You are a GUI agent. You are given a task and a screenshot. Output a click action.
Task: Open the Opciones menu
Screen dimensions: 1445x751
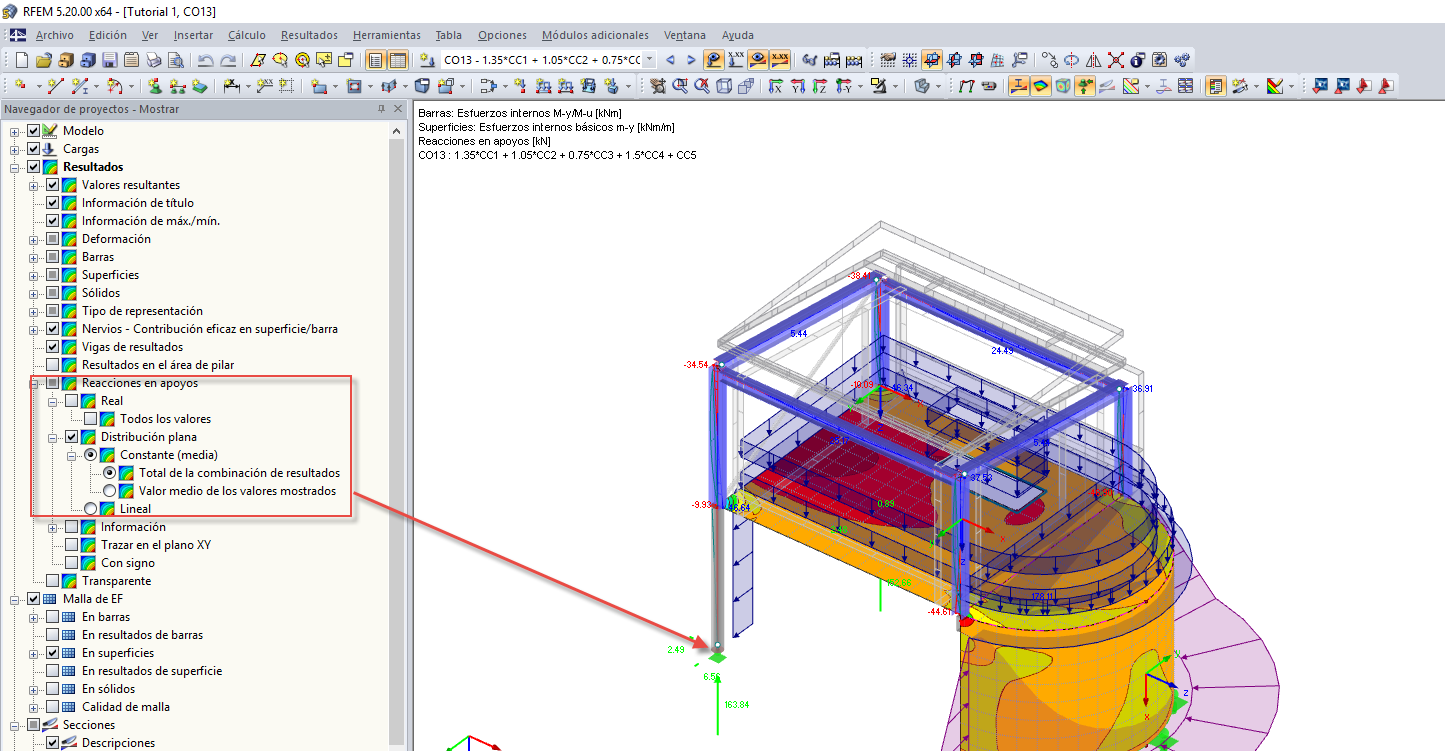(502, 35)
